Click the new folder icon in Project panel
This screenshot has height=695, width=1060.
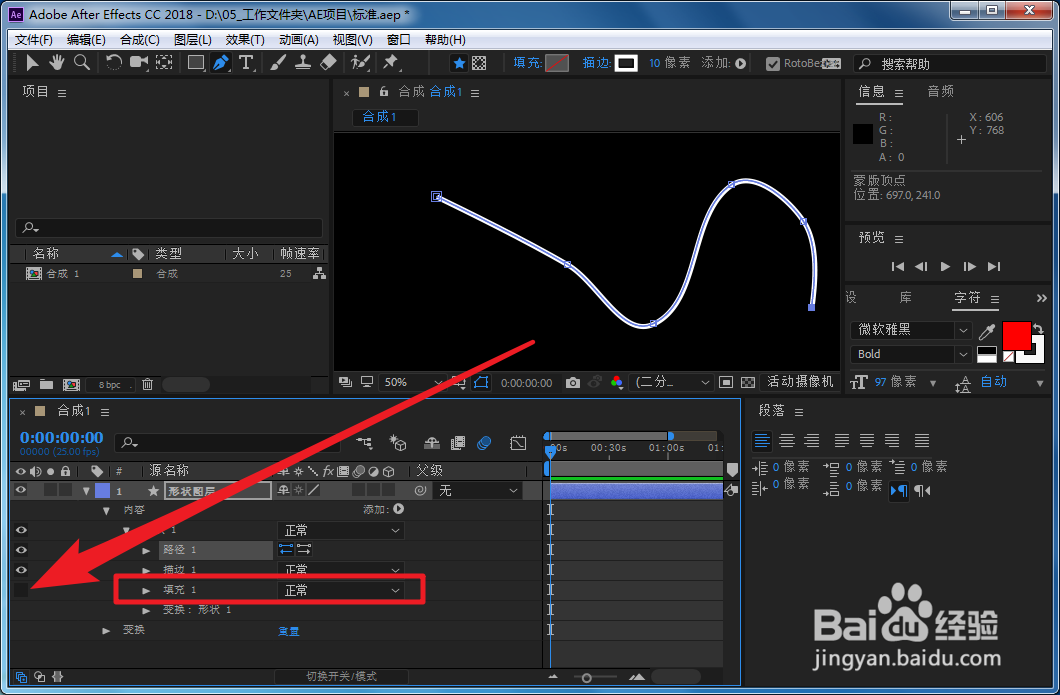(x=46, y=385)
